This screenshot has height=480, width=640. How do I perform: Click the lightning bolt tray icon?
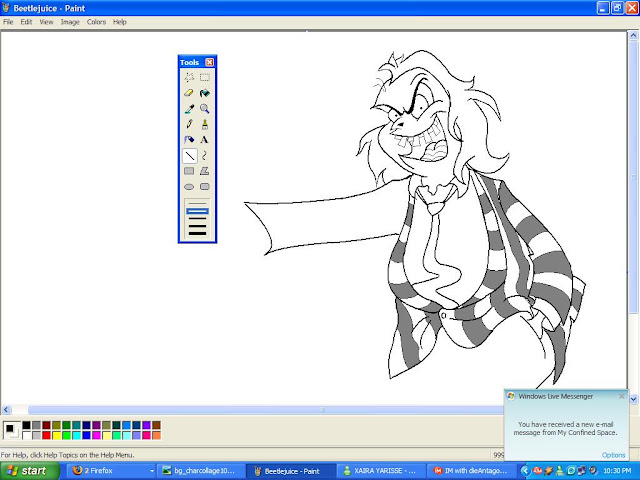tap(548, 471)
